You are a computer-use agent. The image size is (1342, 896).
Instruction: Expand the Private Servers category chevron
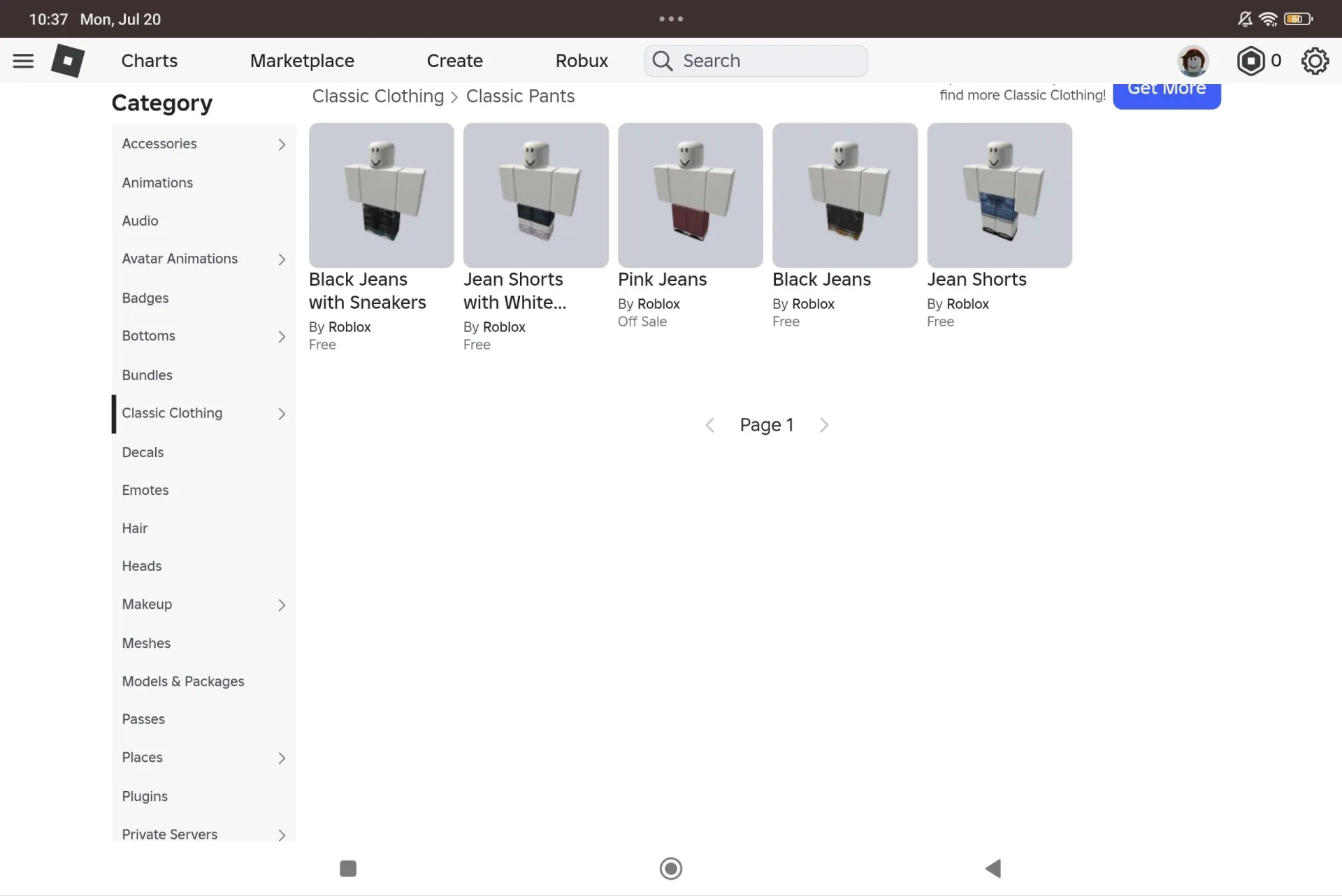pos(282,834)
